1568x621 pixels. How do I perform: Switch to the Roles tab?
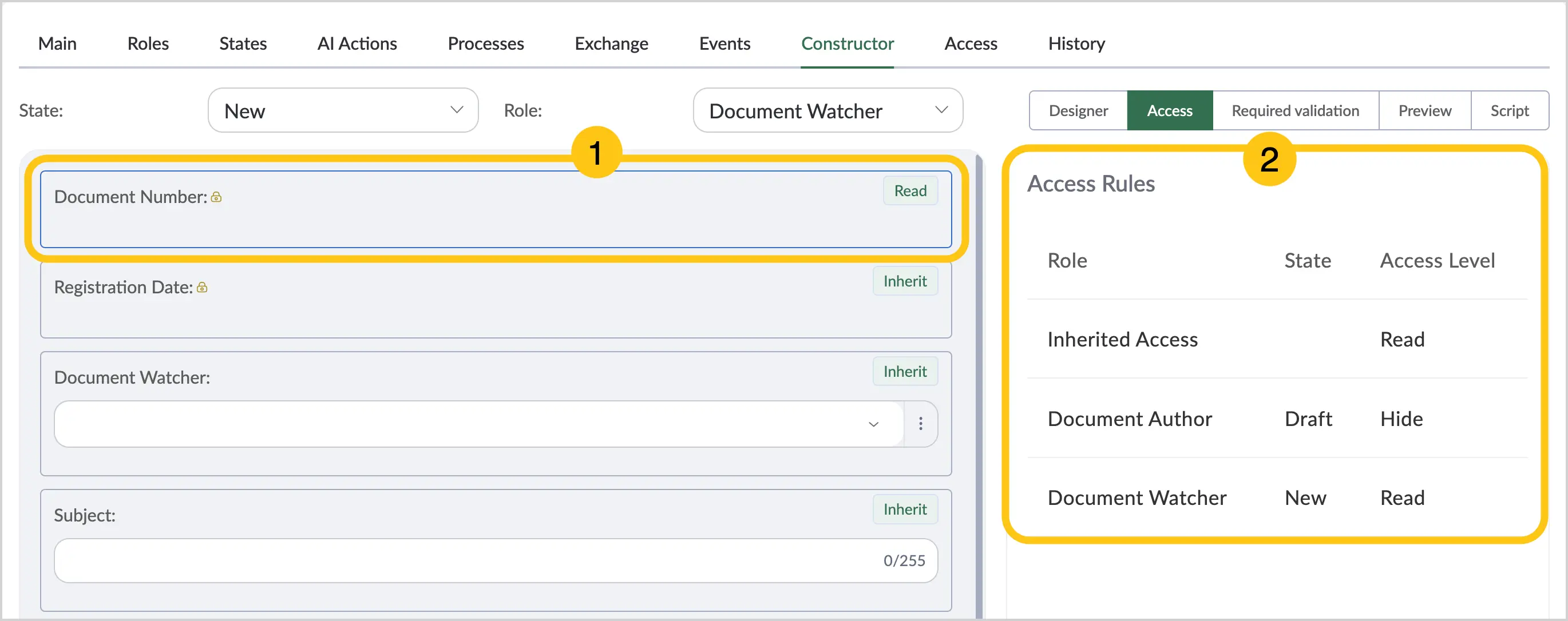click(x=148, y=43)
